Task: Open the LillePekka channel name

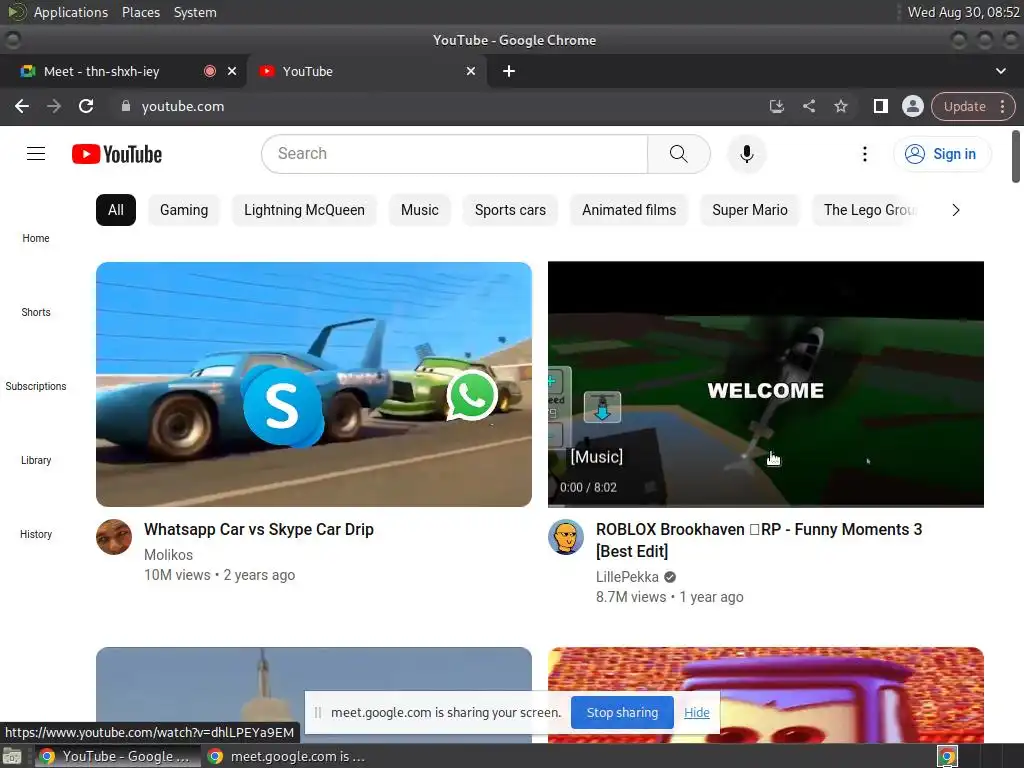Action: pos(627,577)
